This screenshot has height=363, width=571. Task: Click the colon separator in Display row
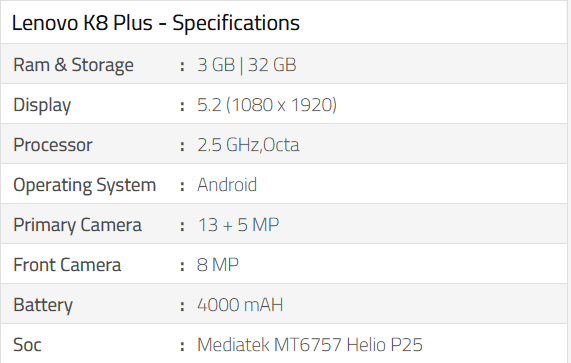tap(182, 106)
